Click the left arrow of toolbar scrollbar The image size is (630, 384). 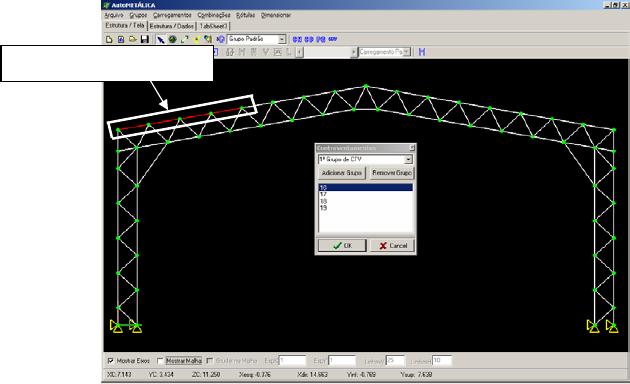pos(299,52)
